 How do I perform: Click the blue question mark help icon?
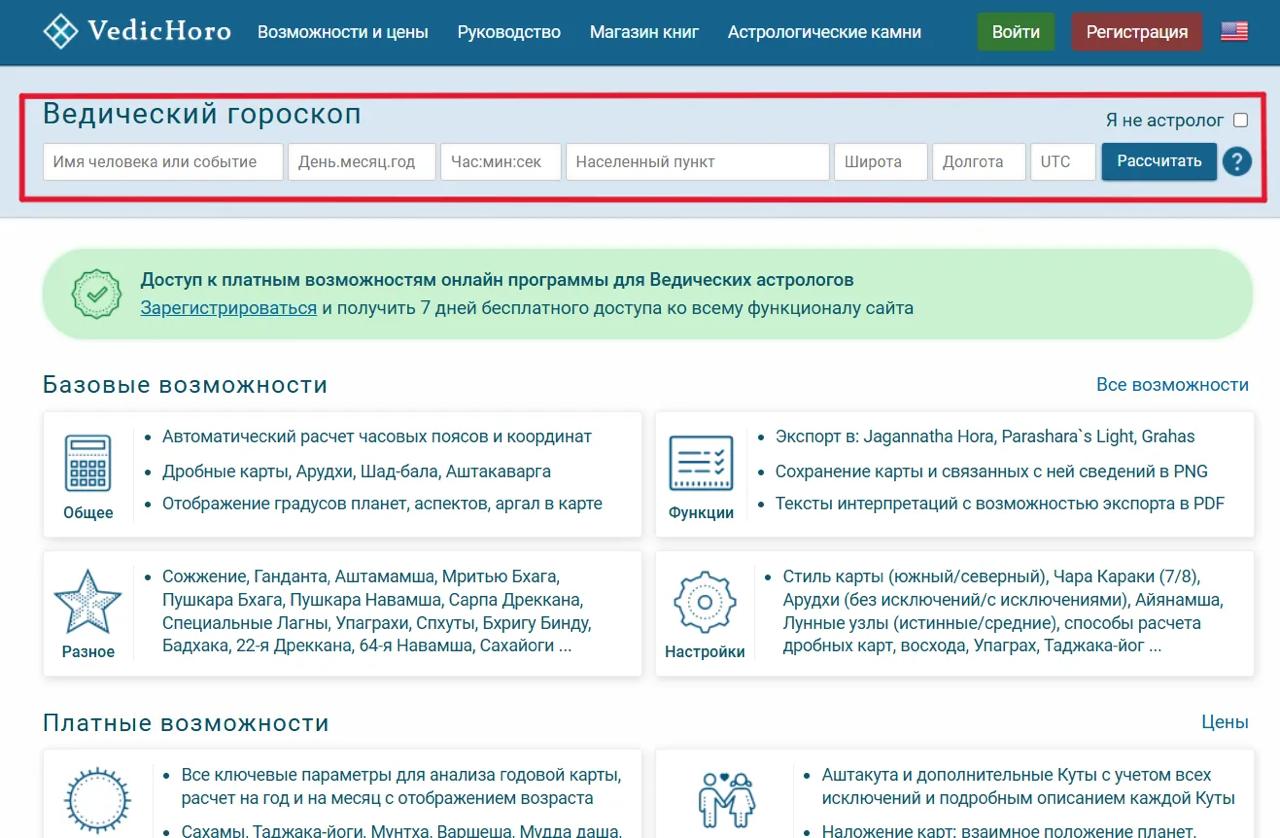click(x=1237, y=161)
